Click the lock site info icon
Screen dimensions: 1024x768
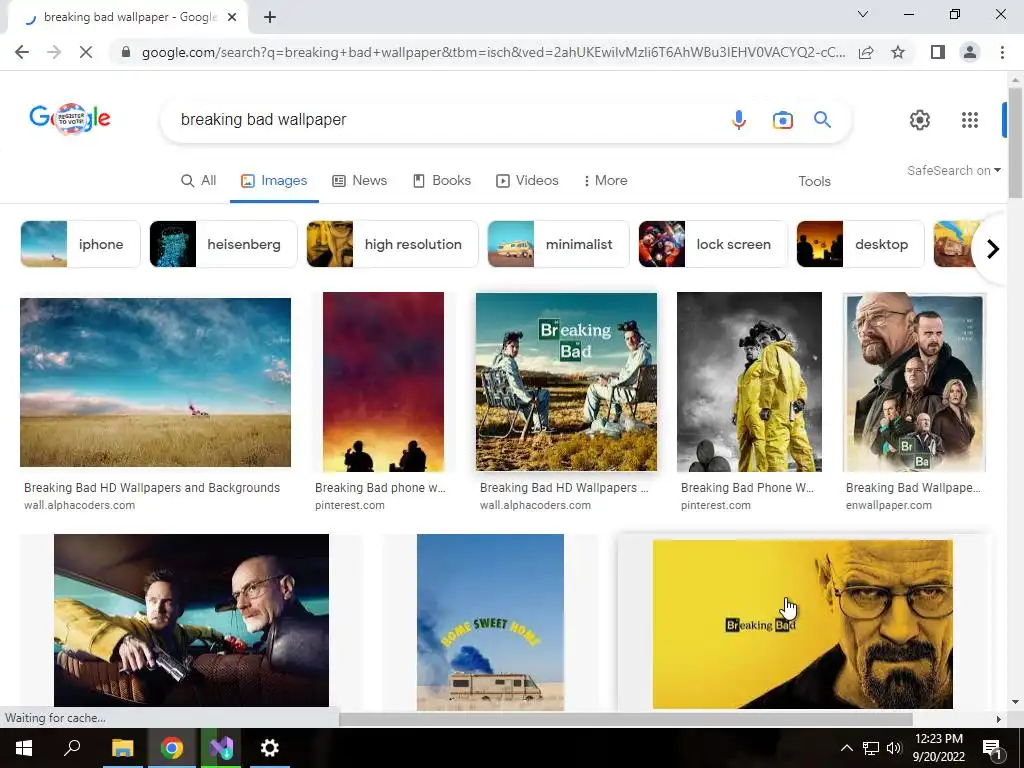(126, 52)
